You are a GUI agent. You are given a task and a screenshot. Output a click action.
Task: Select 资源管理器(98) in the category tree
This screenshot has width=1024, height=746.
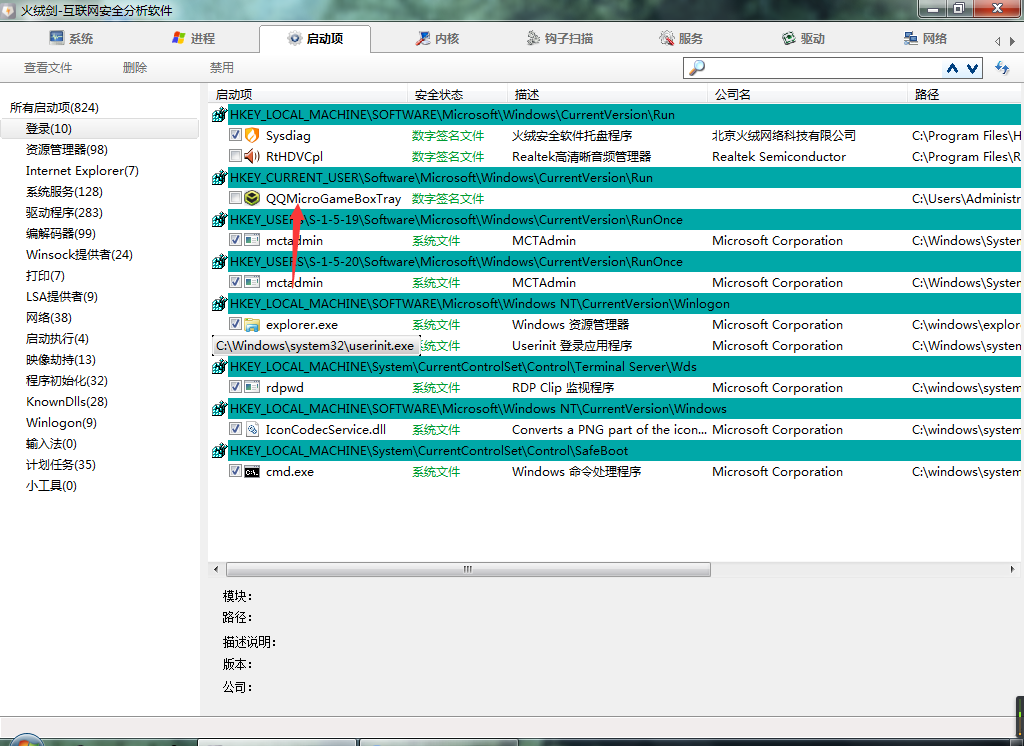66,149
